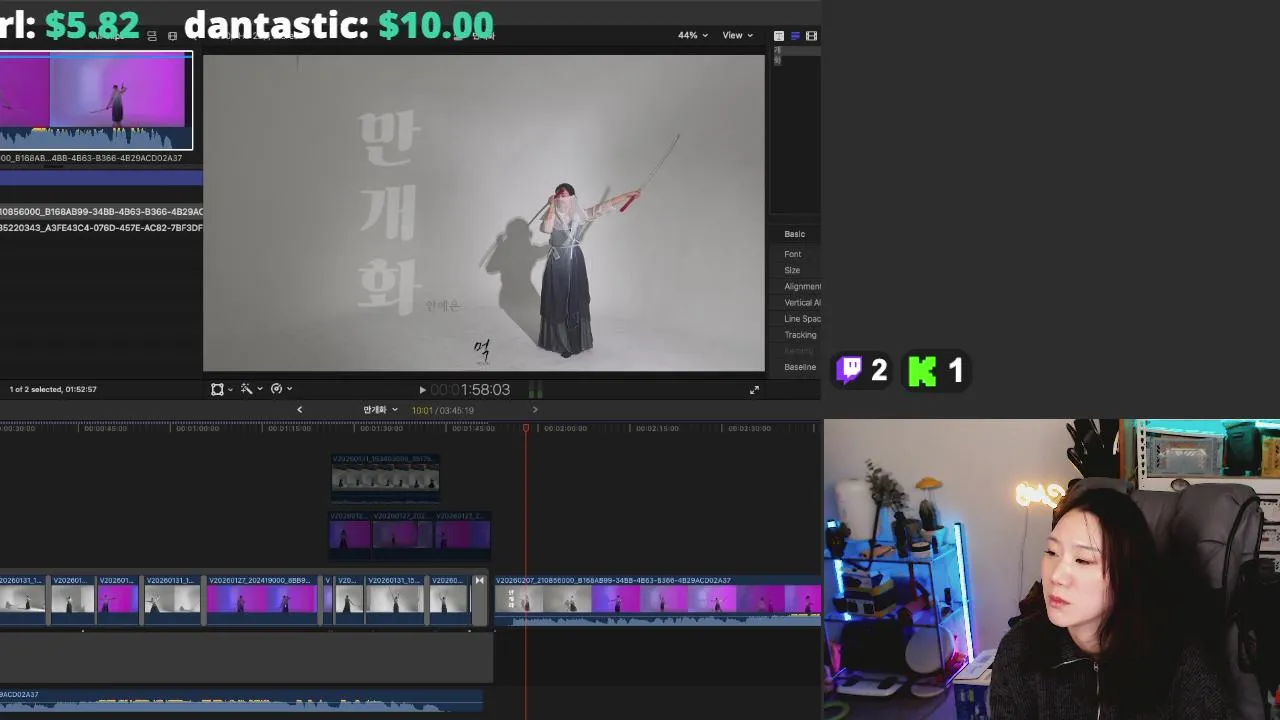Viewport: 1280px width, 720px height.
Task: Click the 00:02:00:00 mark on timeline ruler
Action: click(565, 428)
